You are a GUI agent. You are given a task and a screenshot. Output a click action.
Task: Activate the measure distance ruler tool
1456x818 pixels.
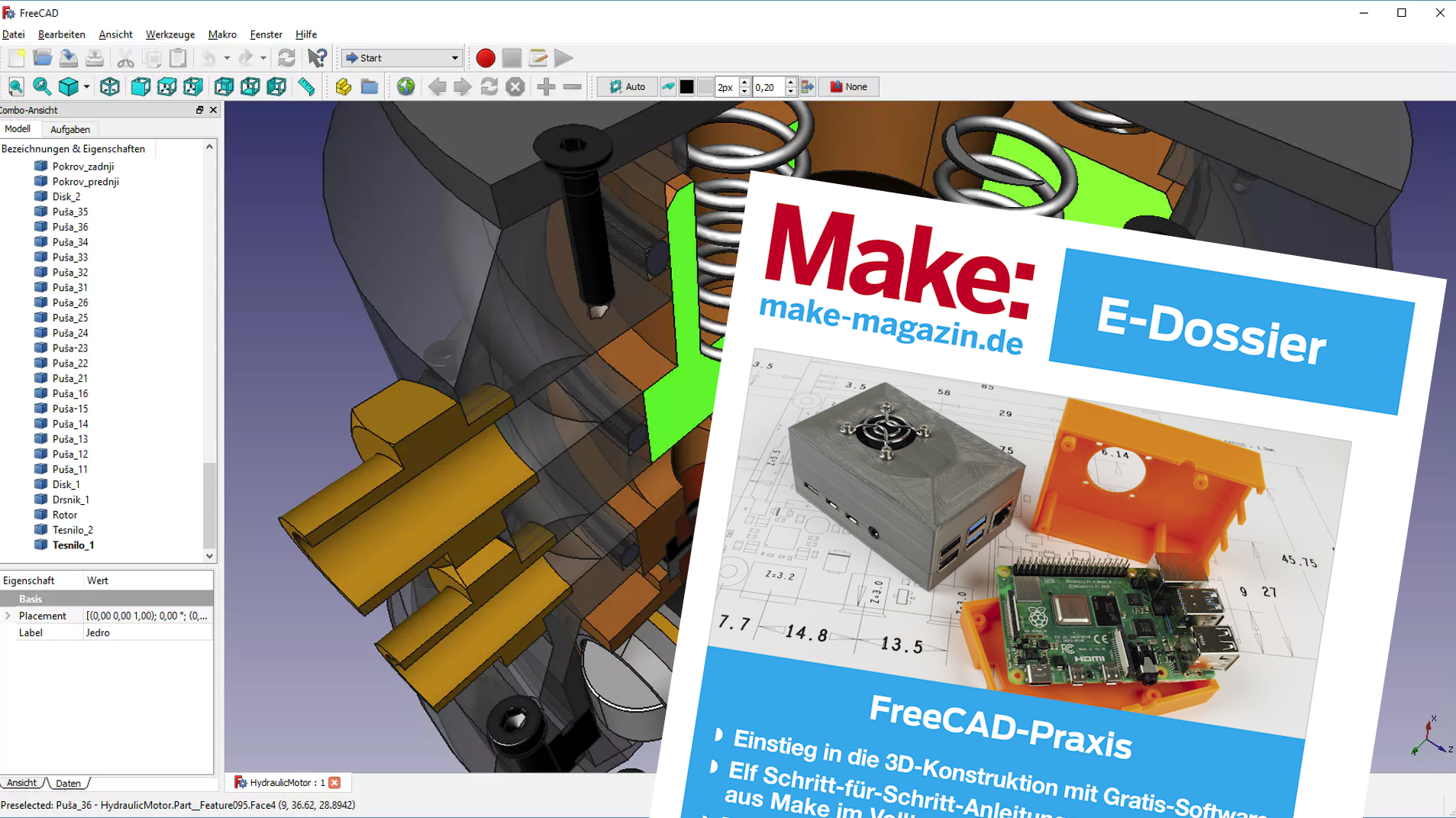pyautogui.click(x=306, y=87)
